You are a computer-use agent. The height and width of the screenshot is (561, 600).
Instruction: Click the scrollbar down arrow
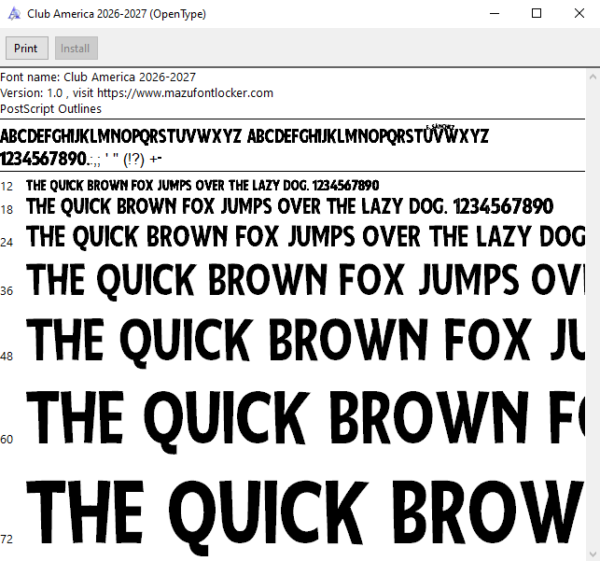pyautogui.click(x=593, y=554)
